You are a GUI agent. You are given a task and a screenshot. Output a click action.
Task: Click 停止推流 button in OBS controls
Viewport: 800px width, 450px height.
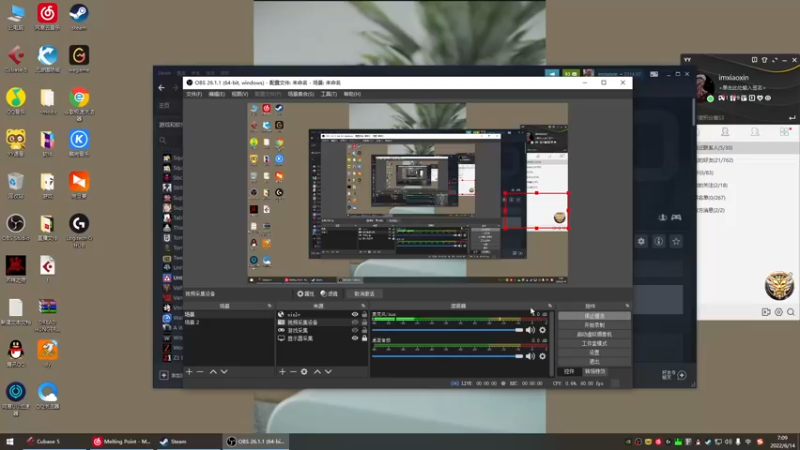594,316
